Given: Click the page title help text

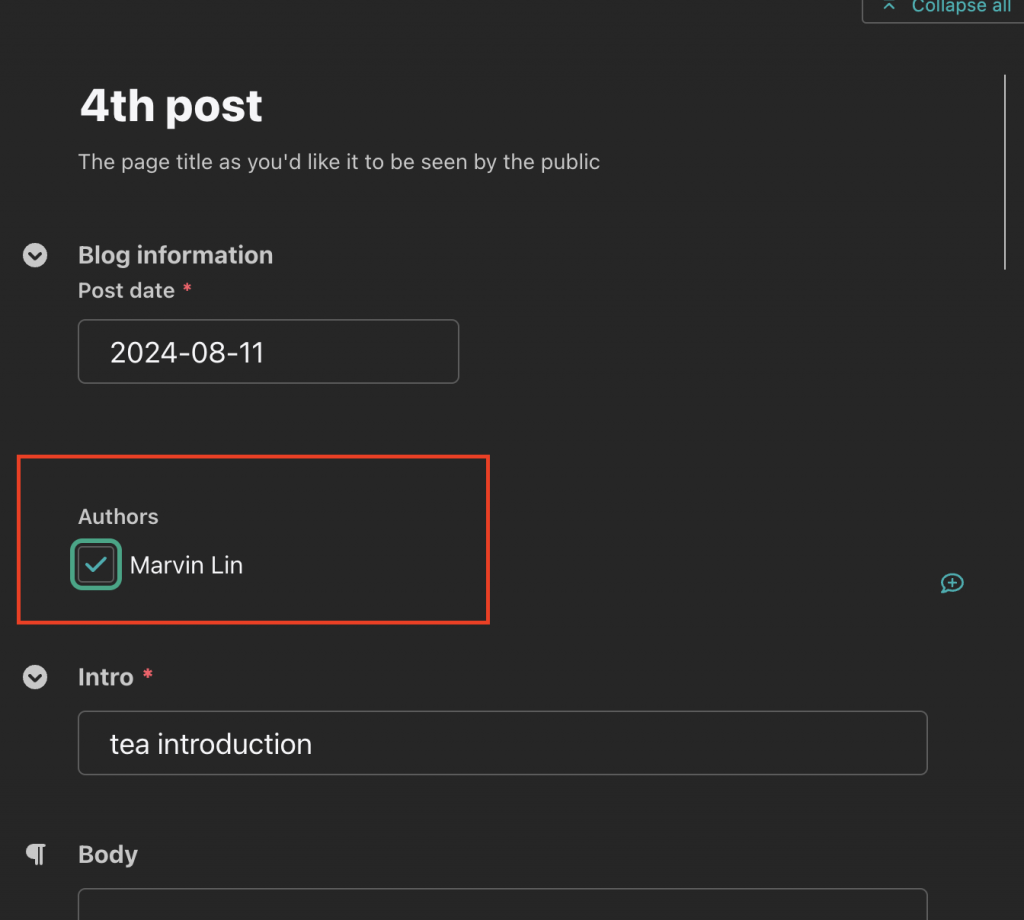Looking at the screenshot, I should pyautogui.click(x=339, y=162).
